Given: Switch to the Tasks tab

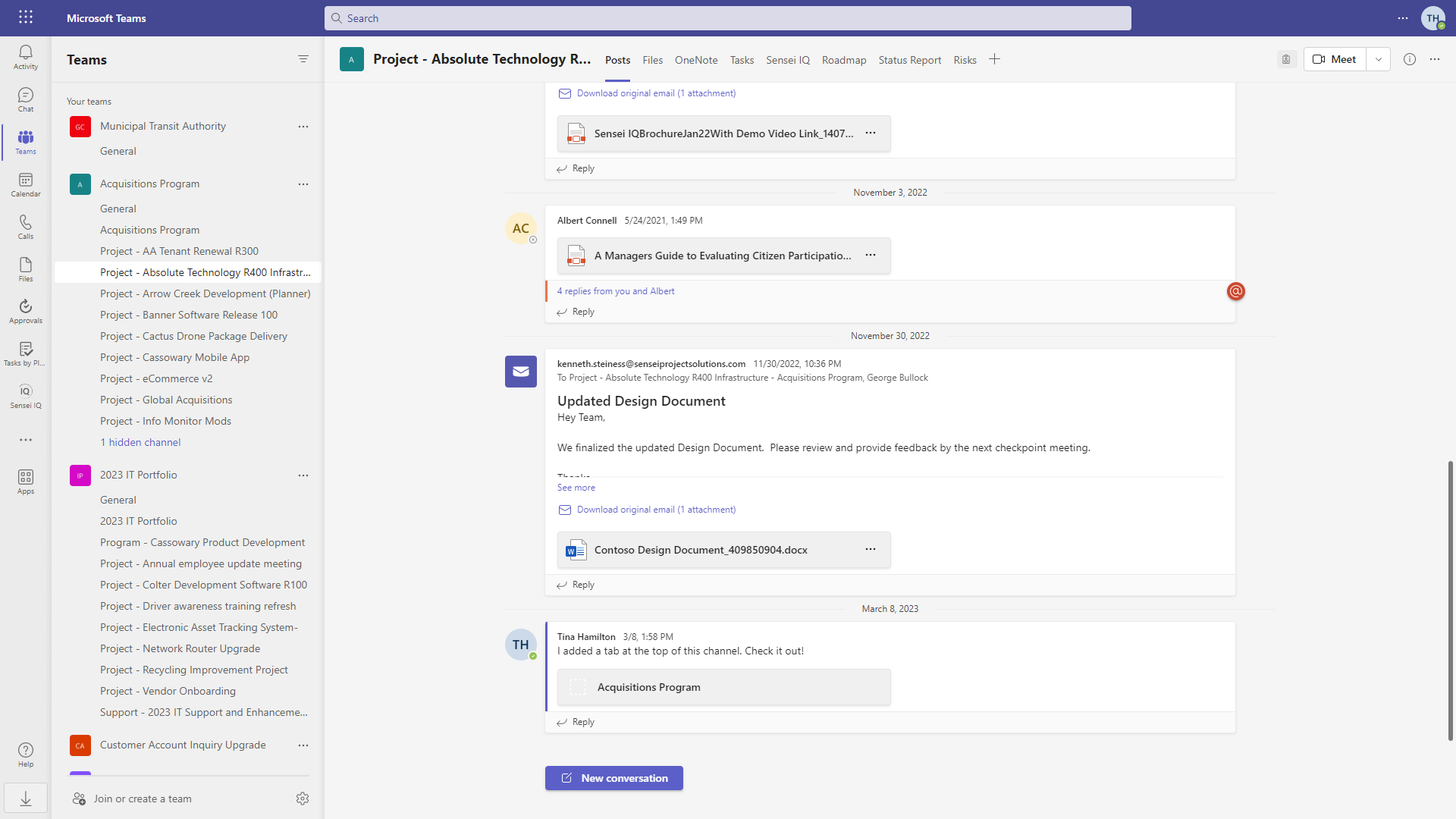Looking at the screenshot, I should pos(742,60).
